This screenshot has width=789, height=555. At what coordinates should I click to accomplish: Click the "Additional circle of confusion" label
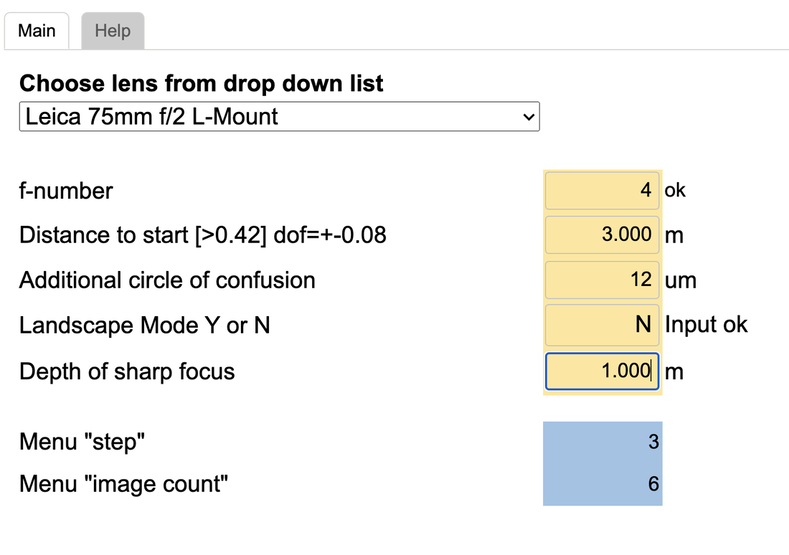(167, 280)
